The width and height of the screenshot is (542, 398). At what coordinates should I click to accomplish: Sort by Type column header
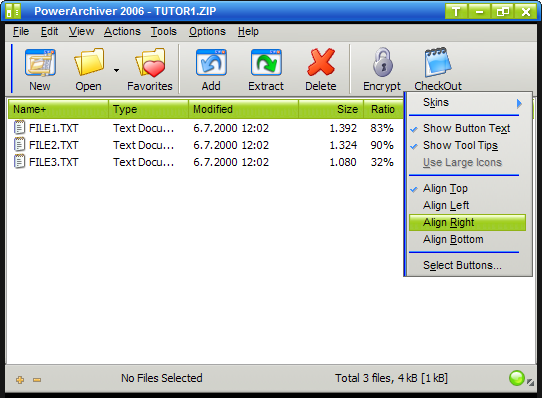tap(149, 109)
